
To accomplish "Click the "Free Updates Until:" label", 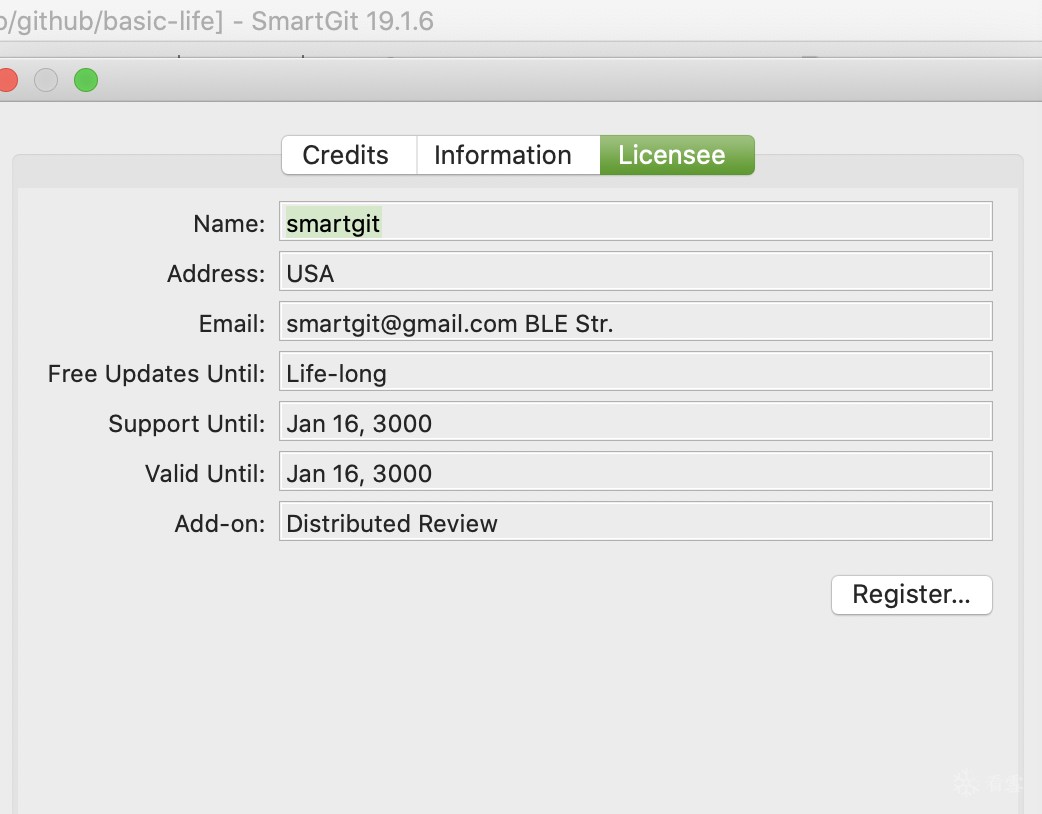I will [156, 374].
